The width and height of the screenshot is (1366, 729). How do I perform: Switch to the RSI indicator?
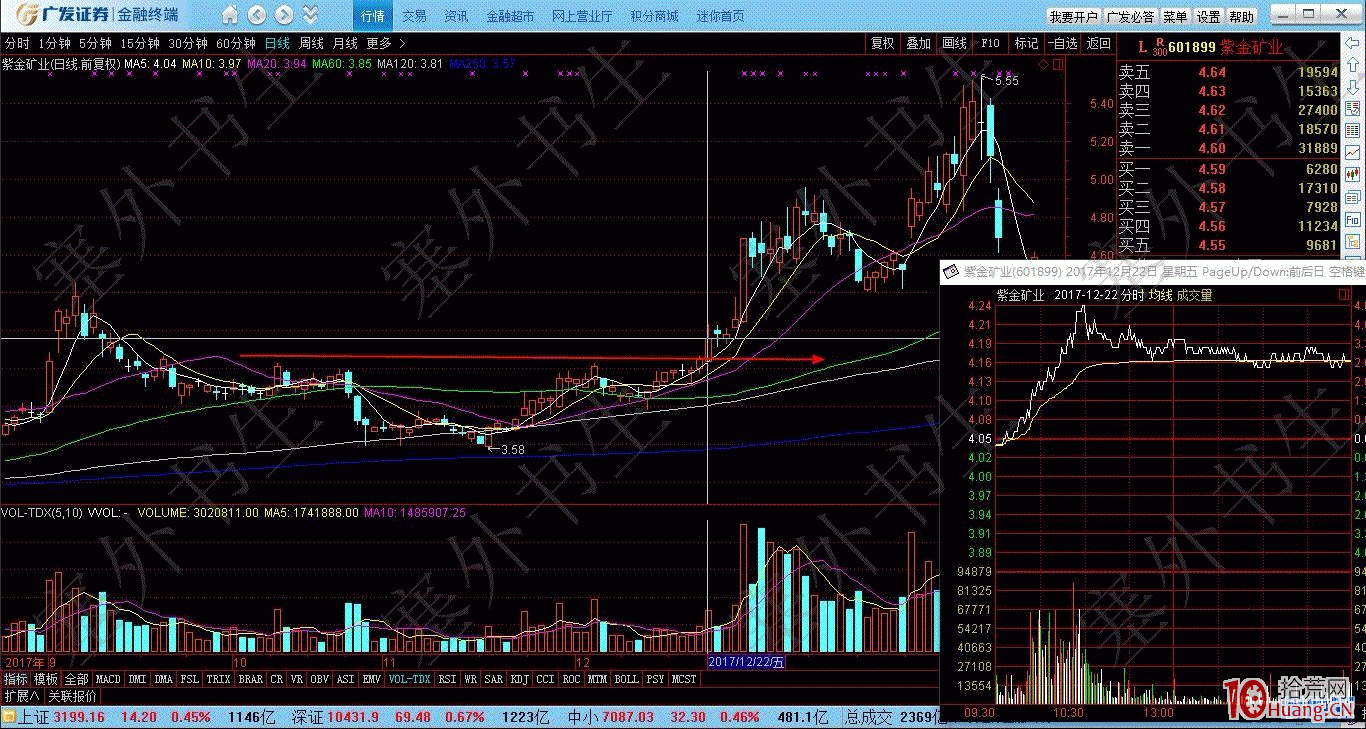(447, 679)
